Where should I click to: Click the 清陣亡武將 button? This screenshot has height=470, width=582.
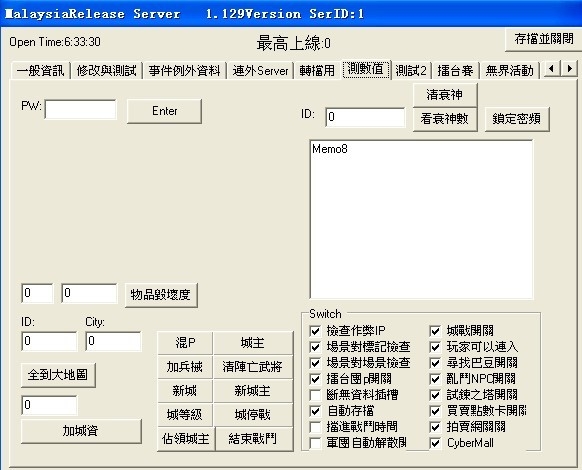253,367
